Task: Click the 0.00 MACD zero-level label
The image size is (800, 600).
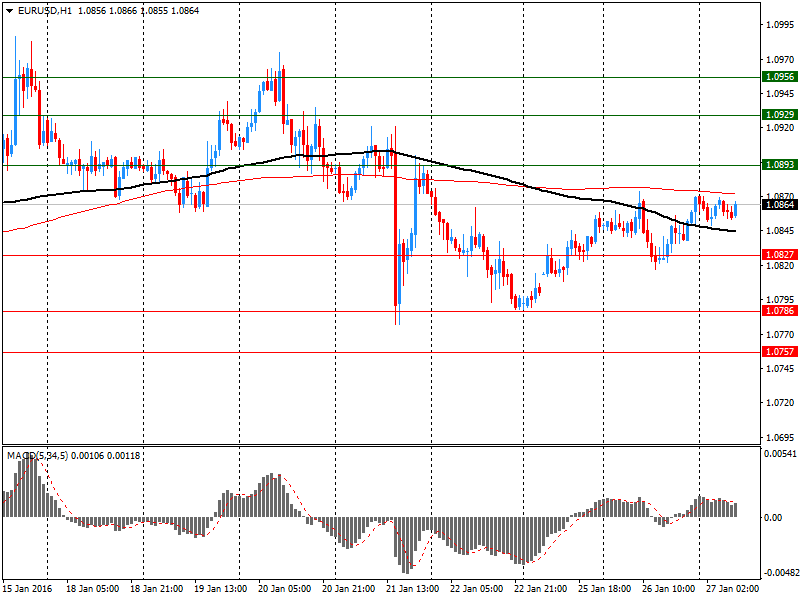Action: click(x=772, y=517)
